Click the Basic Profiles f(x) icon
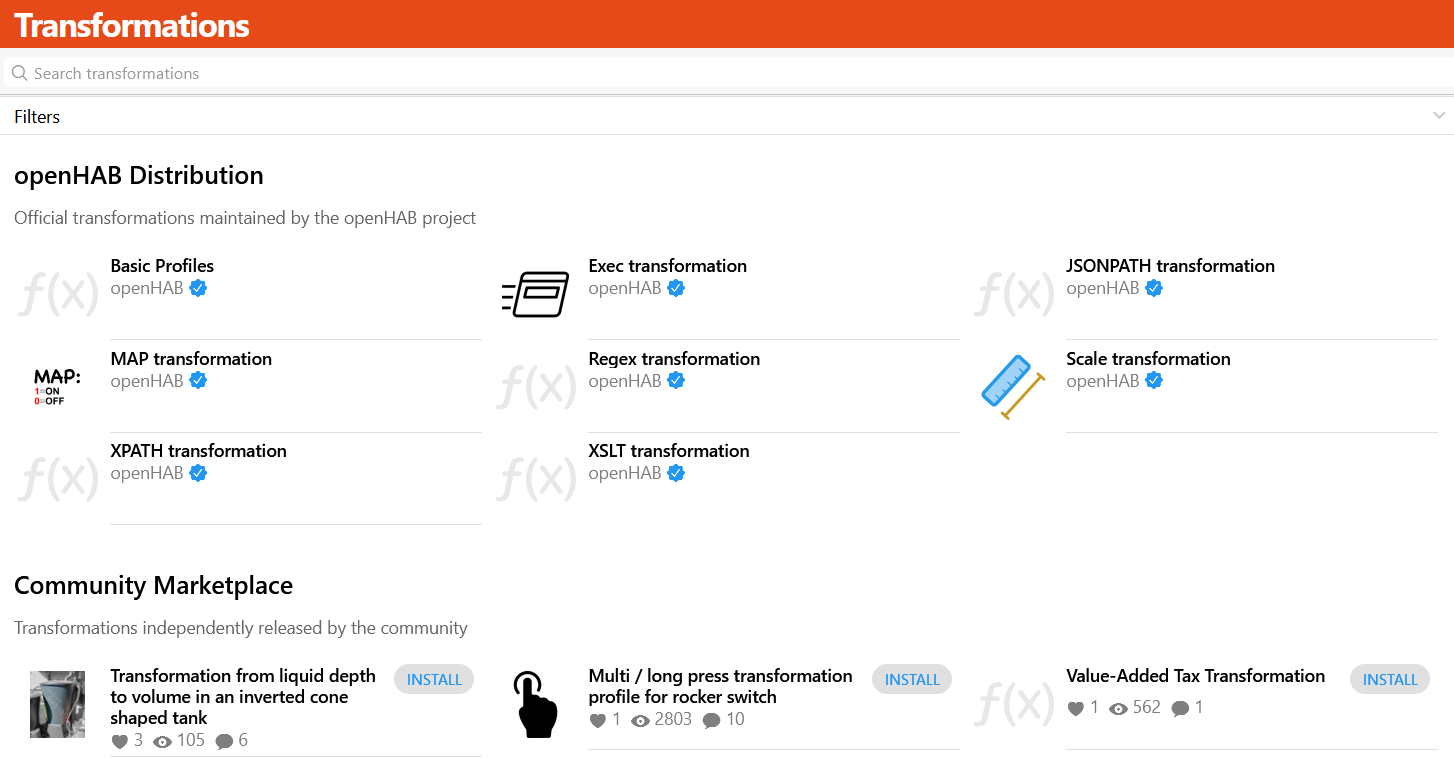 pyautogui.click(x=58, y=294)
